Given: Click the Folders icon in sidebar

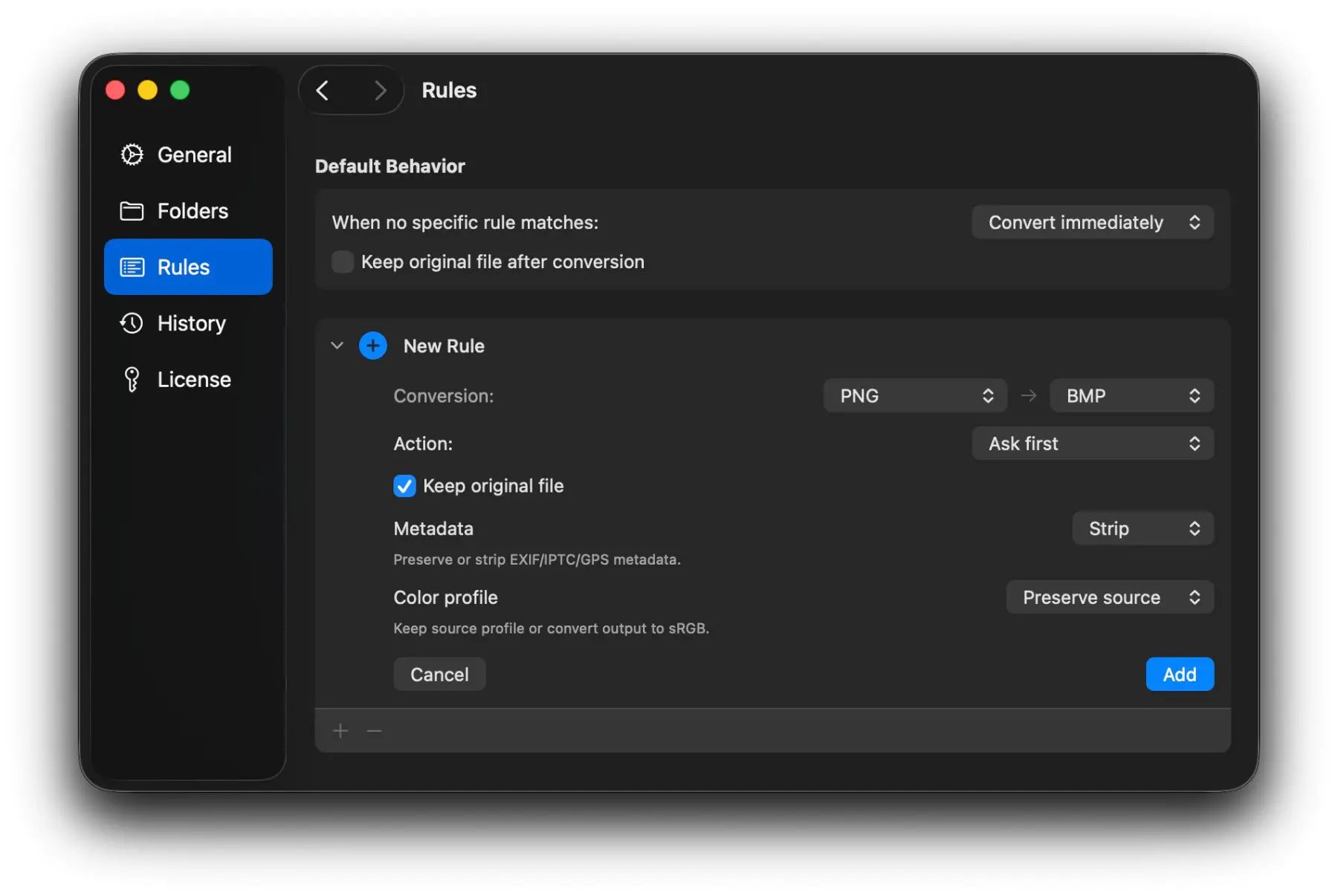Looking at the screenshot, I should pyautogui.click(x=132, y=211).
